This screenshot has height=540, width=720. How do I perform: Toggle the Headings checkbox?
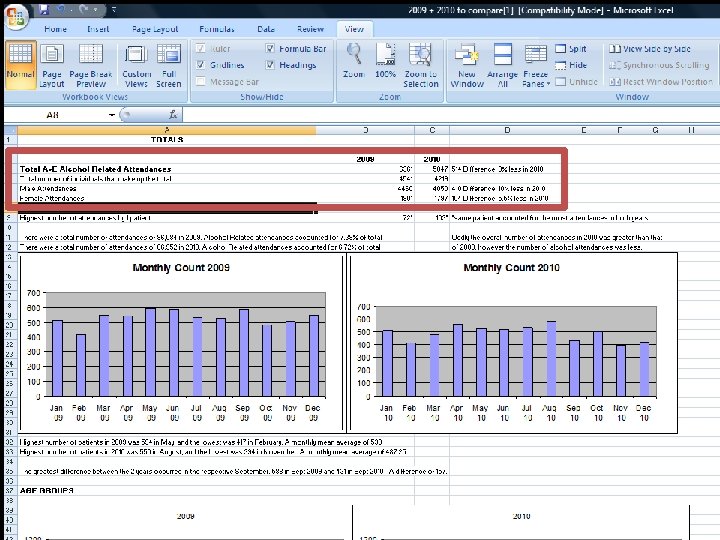[291, 65]
